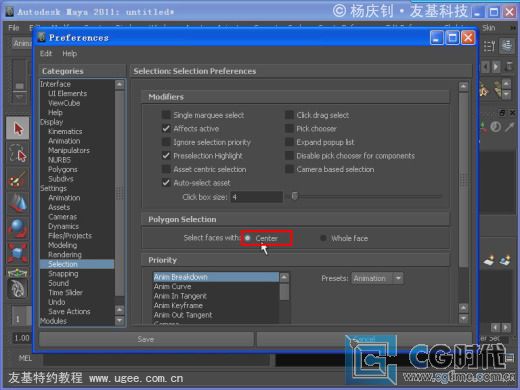
Task: Choose the Lasso select tool
Action: 18,153
